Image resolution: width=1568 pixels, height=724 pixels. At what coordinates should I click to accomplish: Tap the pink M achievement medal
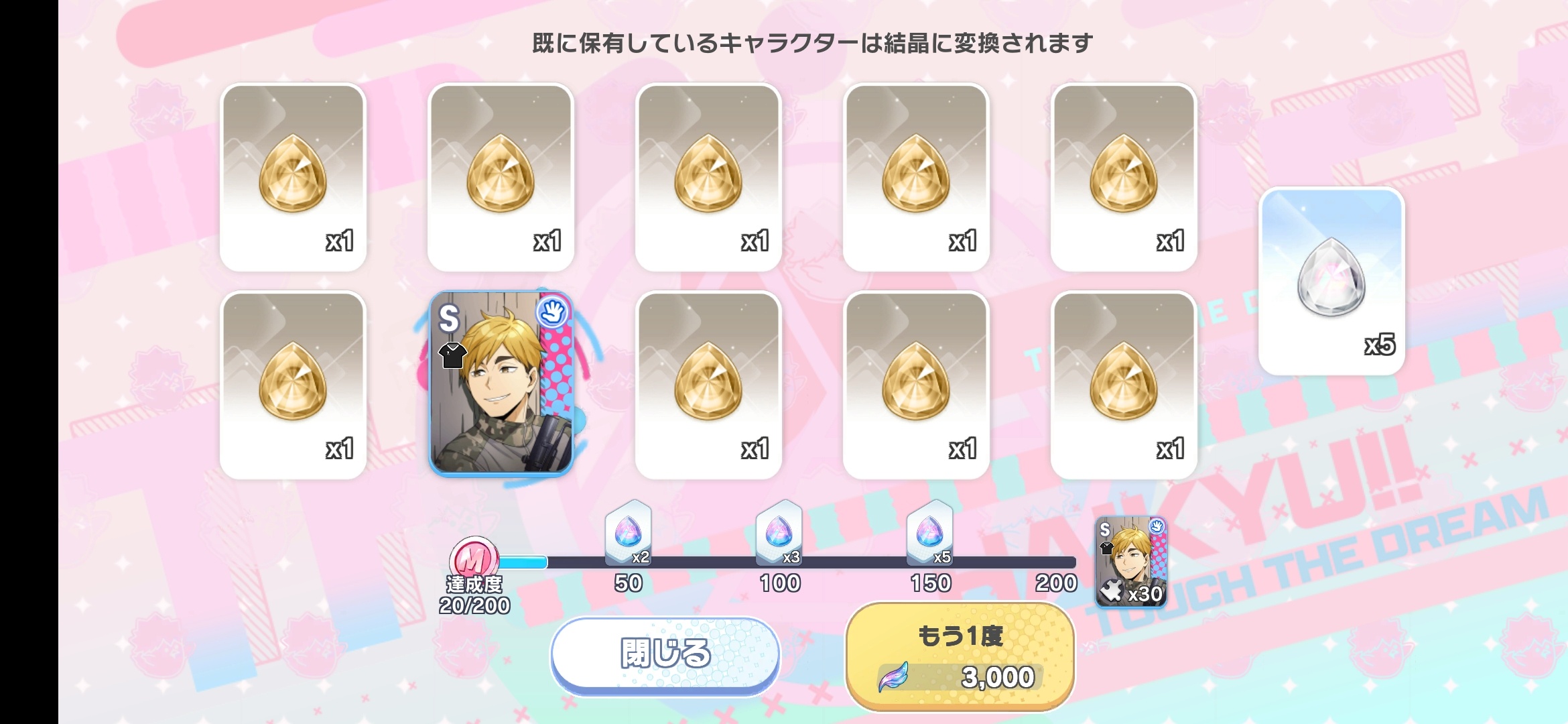pos(474,558)
